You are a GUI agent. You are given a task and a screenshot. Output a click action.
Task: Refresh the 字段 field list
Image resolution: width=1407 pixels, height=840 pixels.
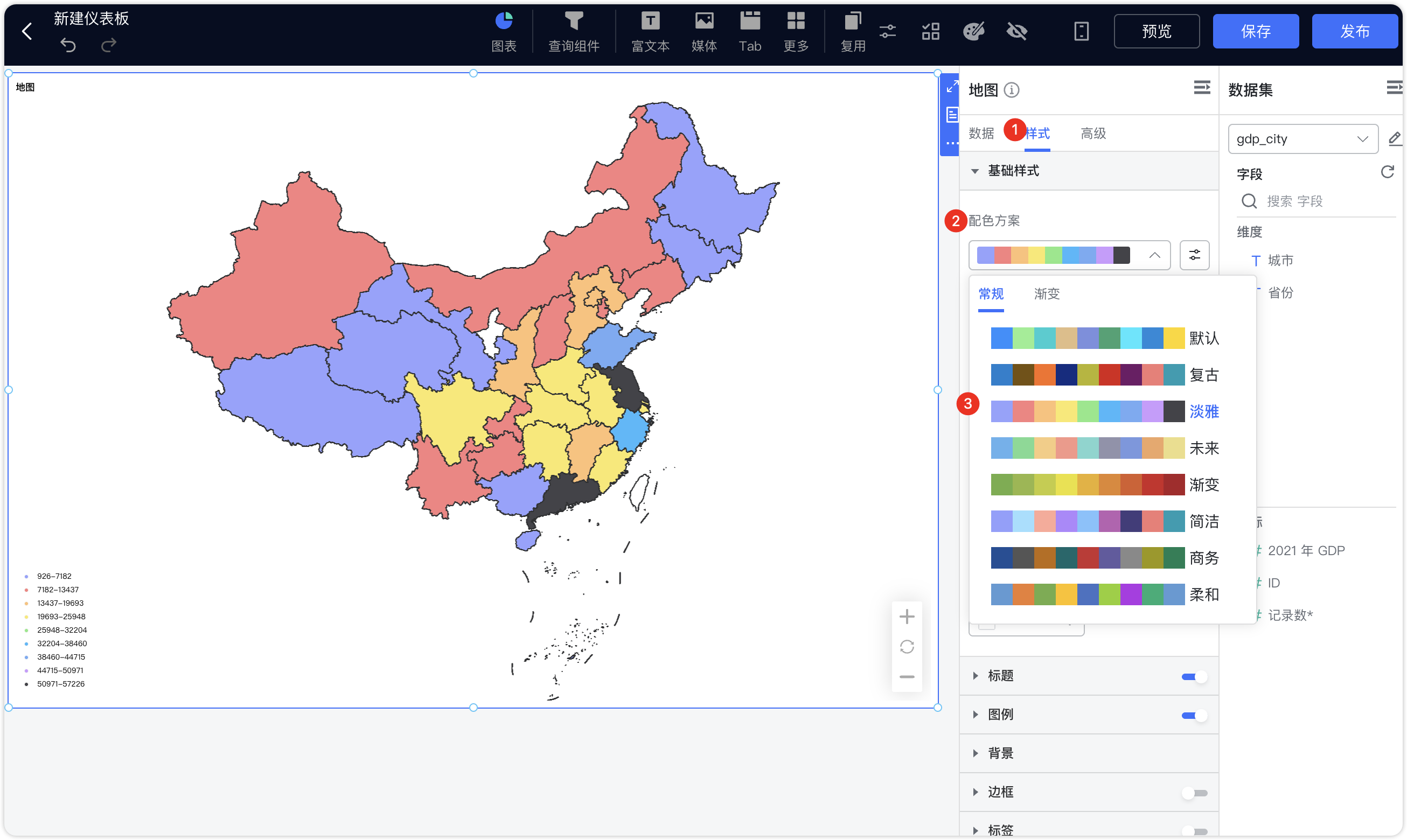point(1387,172)
